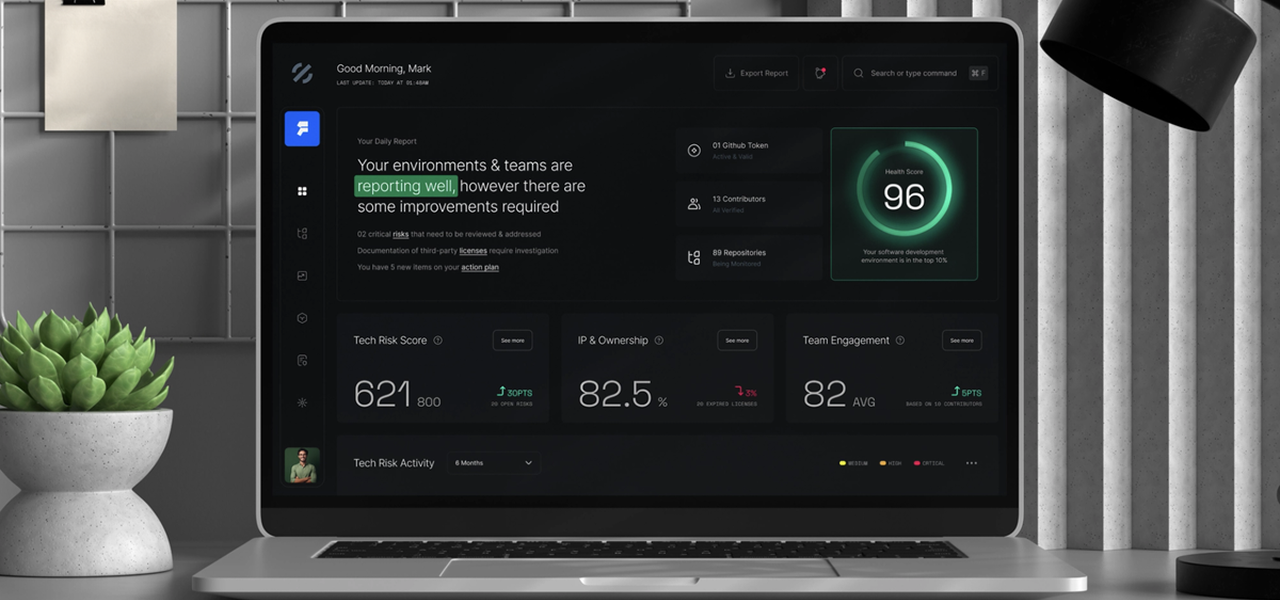1280x600 pixels.
Task: Click the striped app logo beside the greeting
Action: [301, 73]
